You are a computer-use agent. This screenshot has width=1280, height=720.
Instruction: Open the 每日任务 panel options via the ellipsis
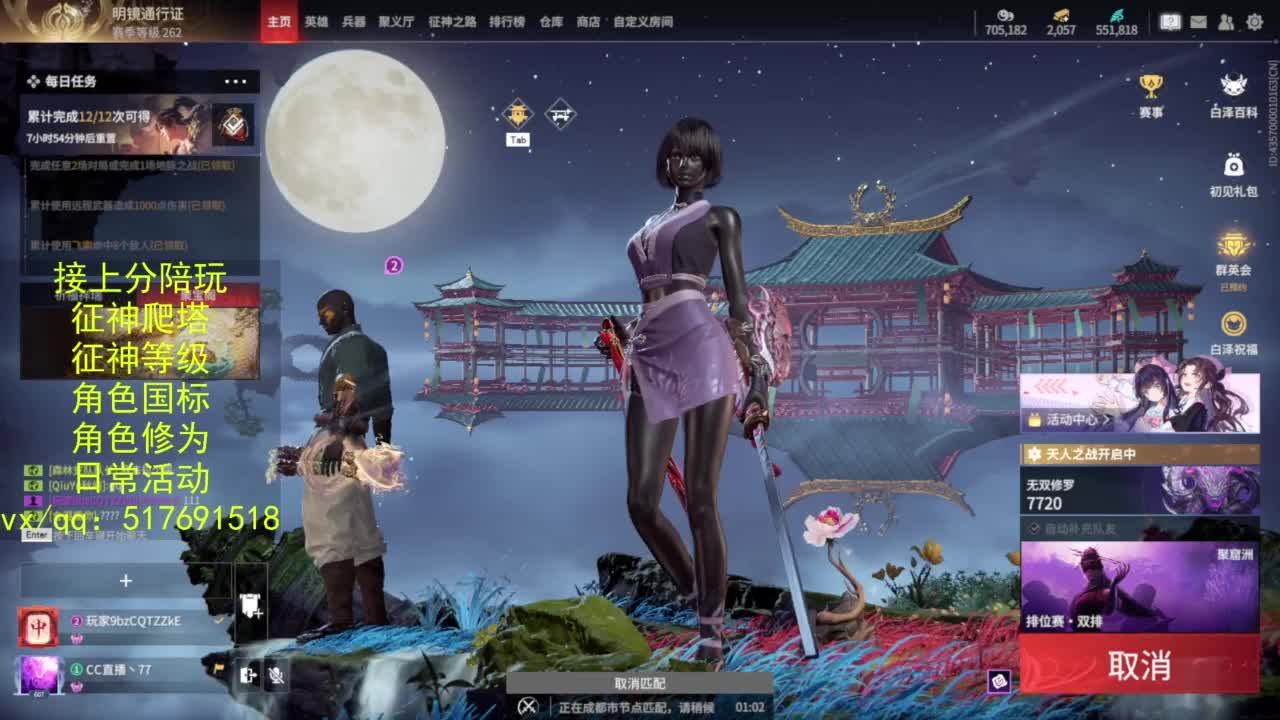(237, 81)
